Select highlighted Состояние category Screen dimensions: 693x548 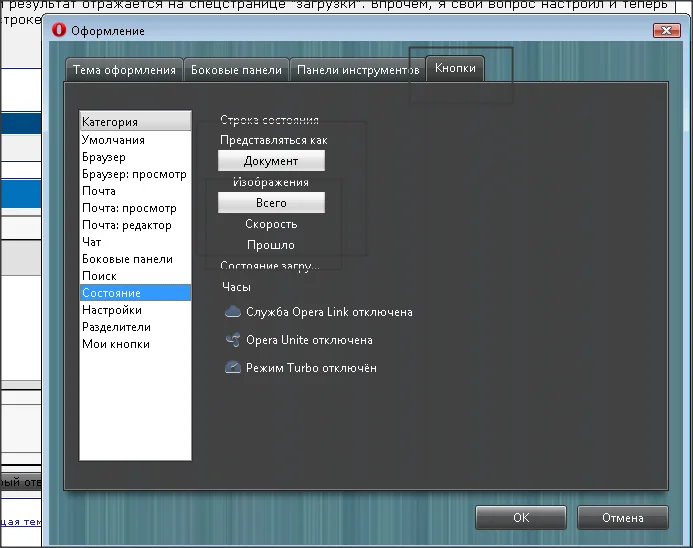[135, 293]
